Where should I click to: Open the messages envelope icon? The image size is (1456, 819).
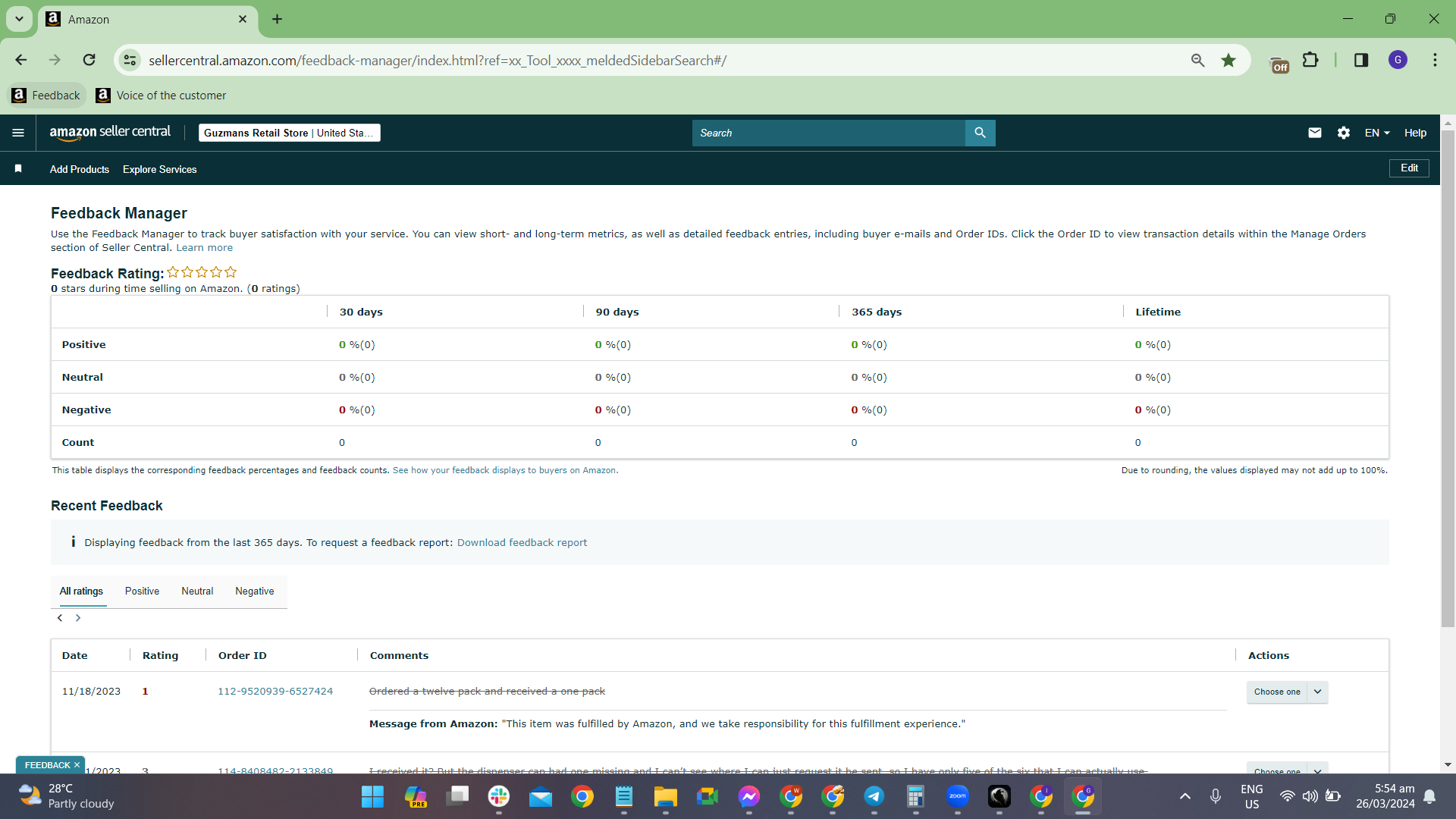pyautogui.click(x=1315, y=133)
